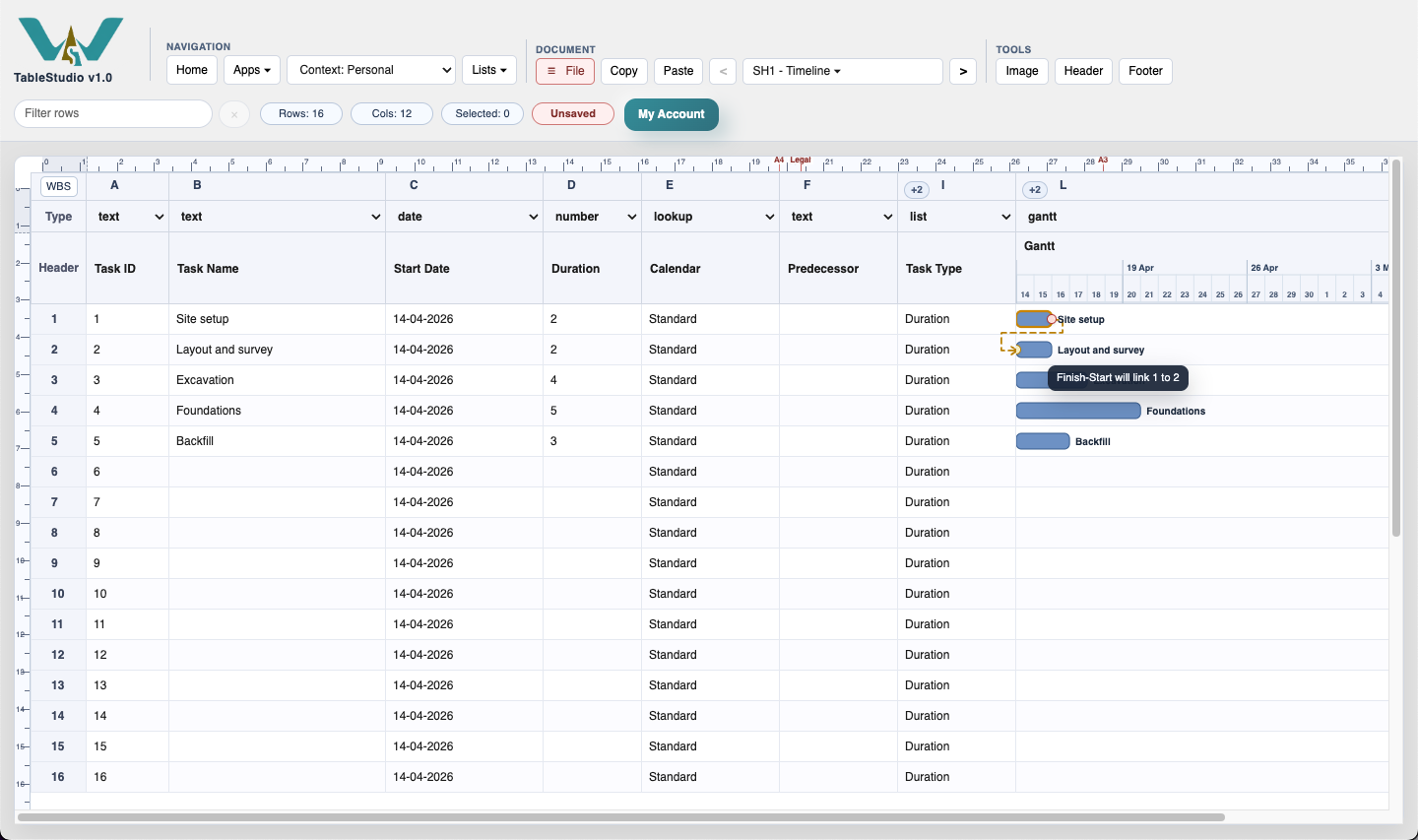The width and height of the screenshot is (1418, 840).
Task: Open the Header tool
Action: (x=1083, y=71)
